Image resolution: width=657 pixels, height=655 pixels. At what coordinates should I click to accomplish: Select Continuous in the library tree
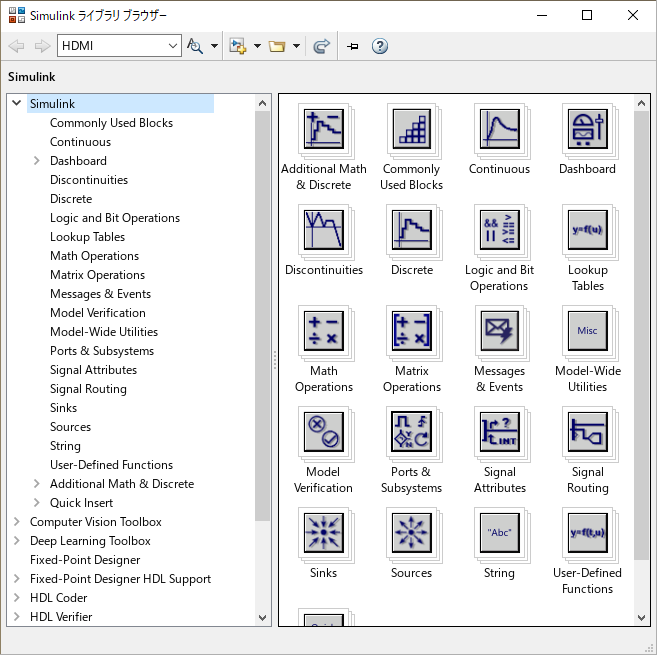(x=80, y=142)
